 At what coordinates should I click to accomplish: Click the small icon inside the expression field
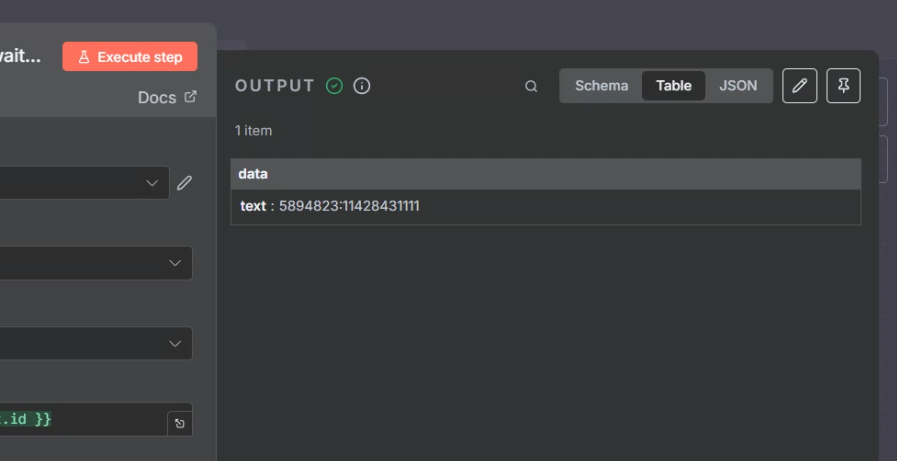point(179,423)
